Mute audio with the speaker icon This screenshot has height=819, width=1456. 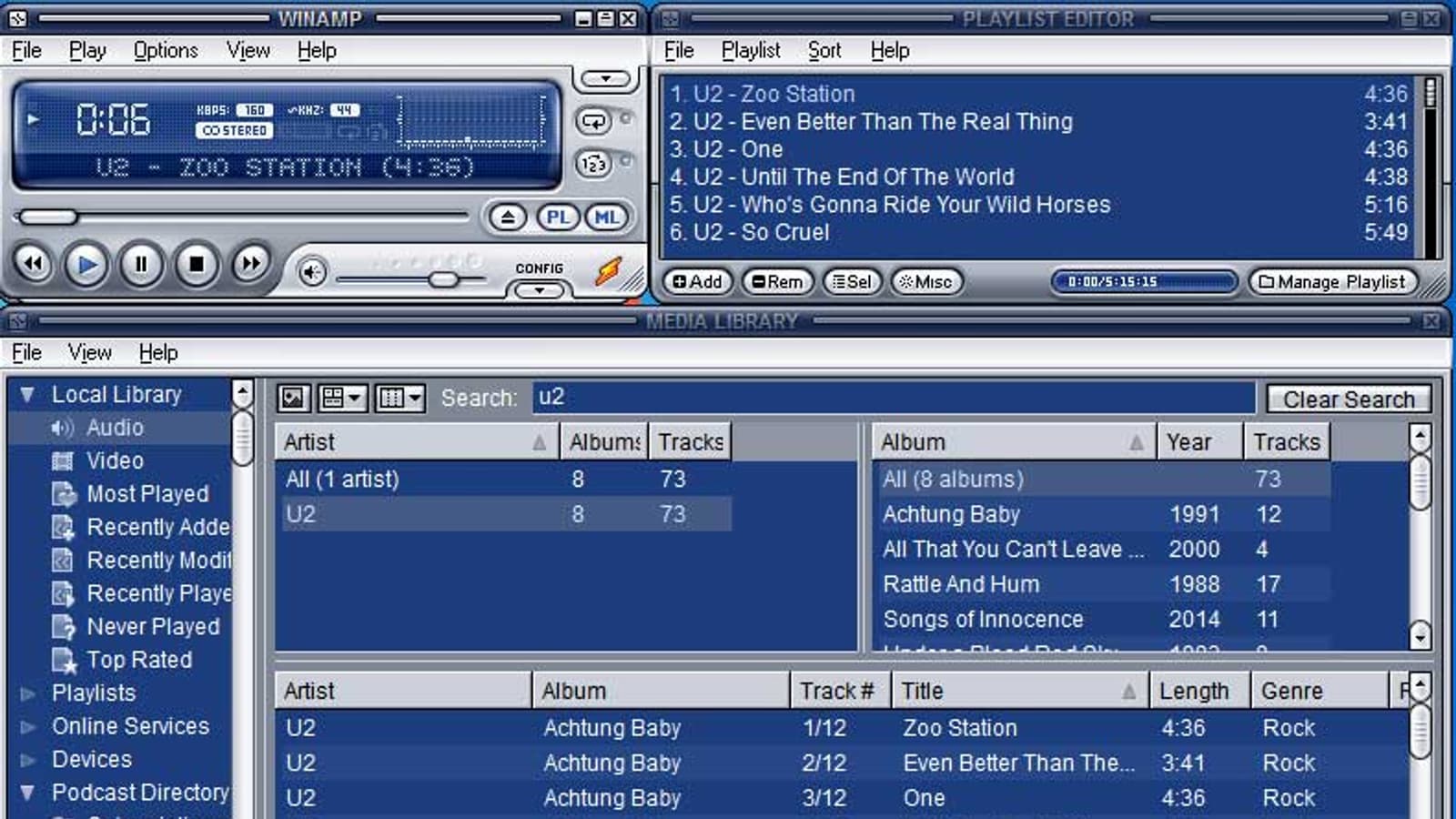(x=312, y=272)
